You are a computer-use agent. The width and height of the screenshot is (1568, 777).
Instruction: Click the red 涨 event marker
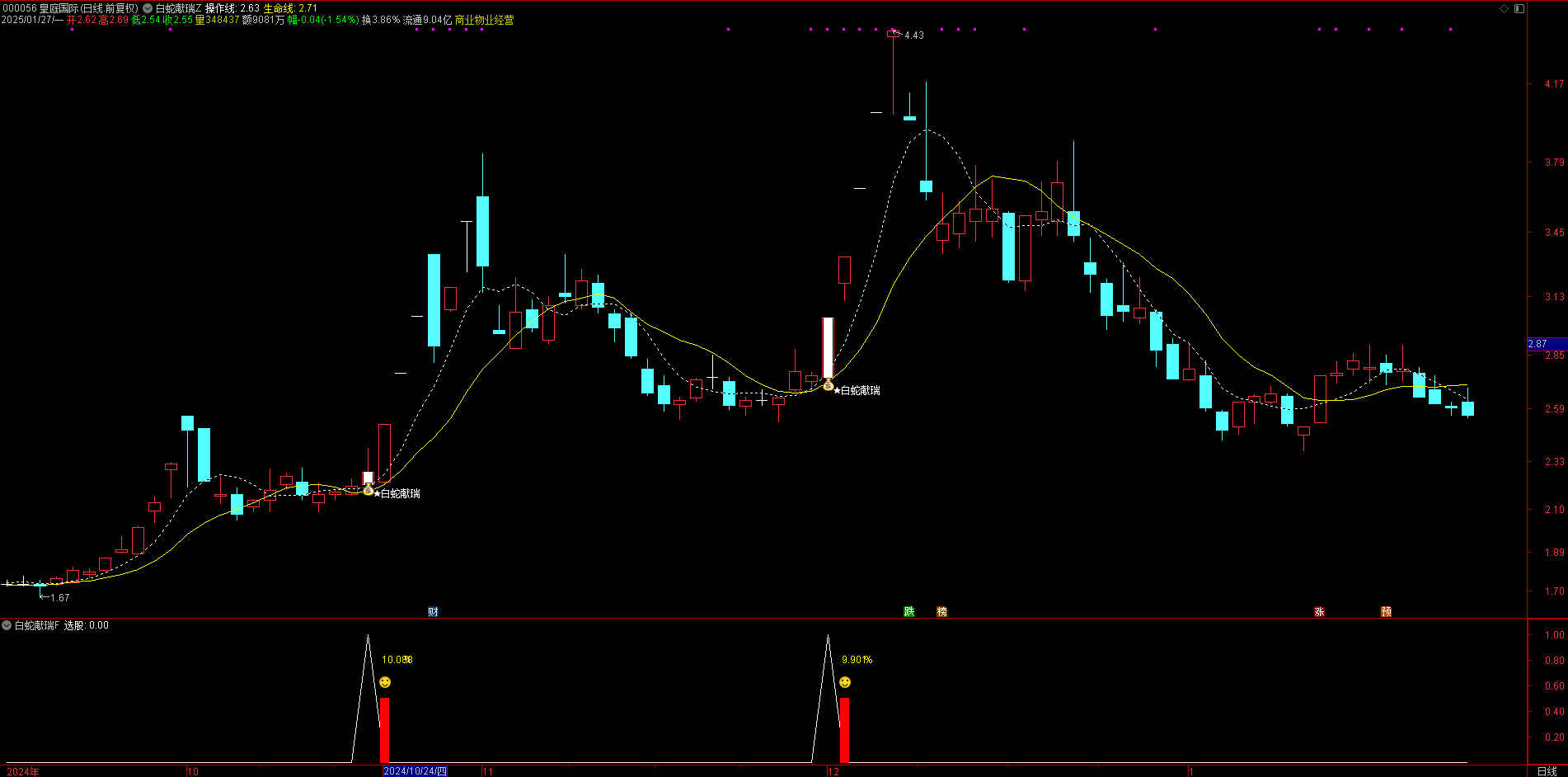coord(1319,611)
